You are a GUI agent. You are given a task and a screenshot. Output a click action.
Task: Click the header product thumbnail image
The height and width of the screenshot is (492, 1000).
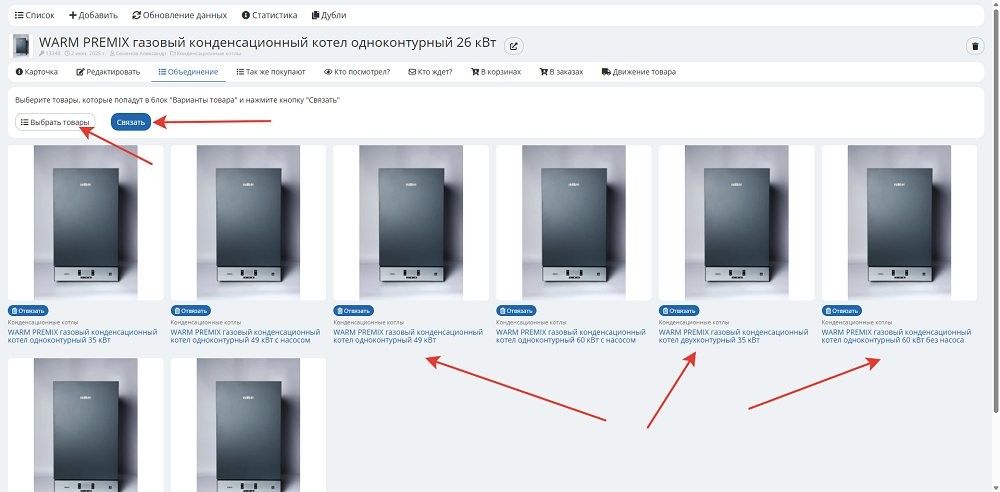click(21, 46)
